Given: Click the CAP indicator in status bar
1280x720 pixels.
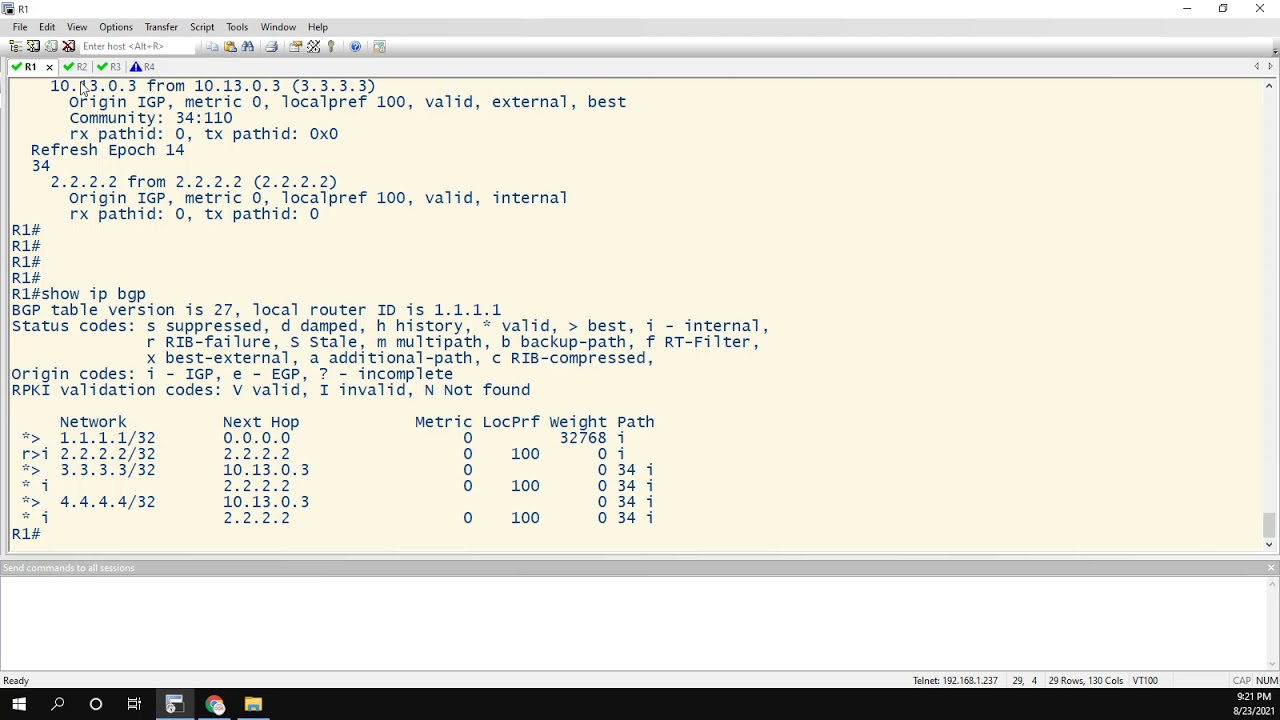Looking at the screenshot, I should tap(1242, 681).
